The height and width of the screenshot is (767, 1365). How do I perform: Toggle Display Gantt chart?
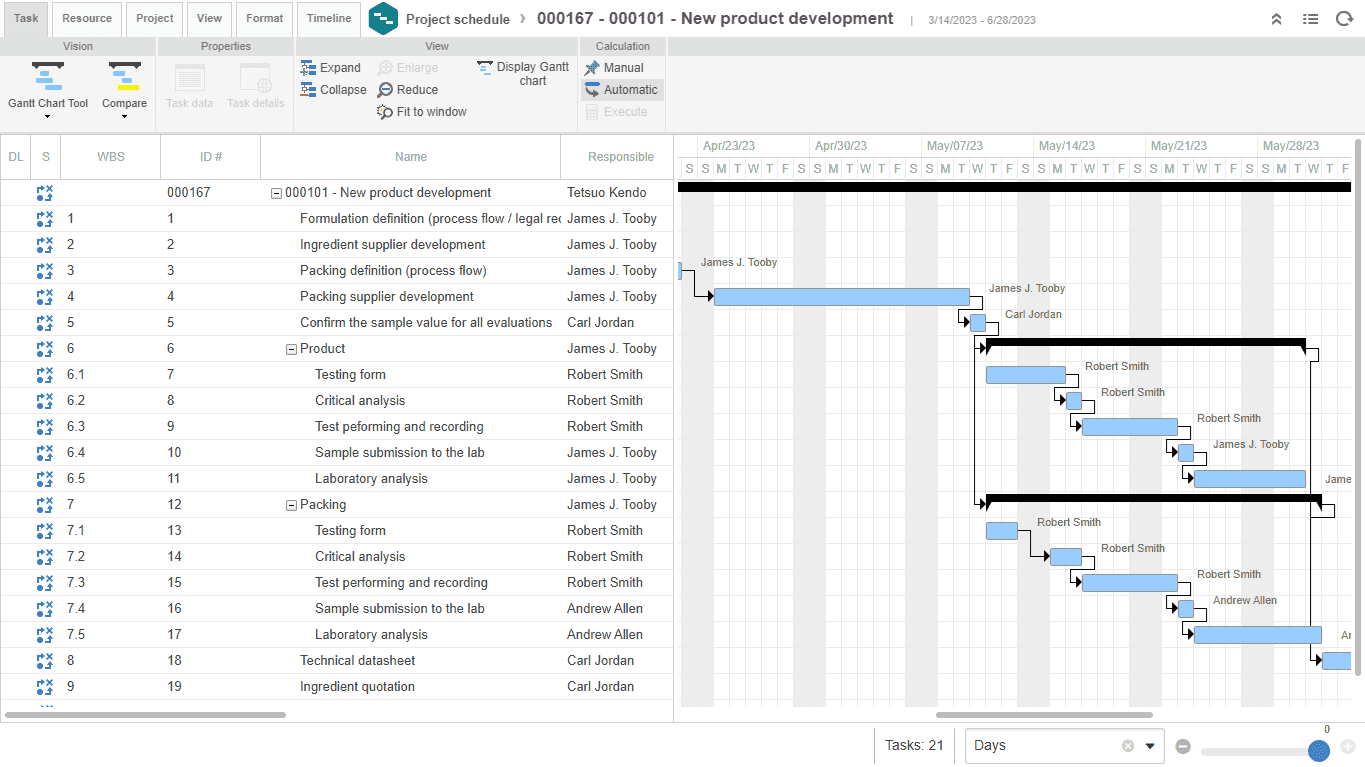(485, 68)
